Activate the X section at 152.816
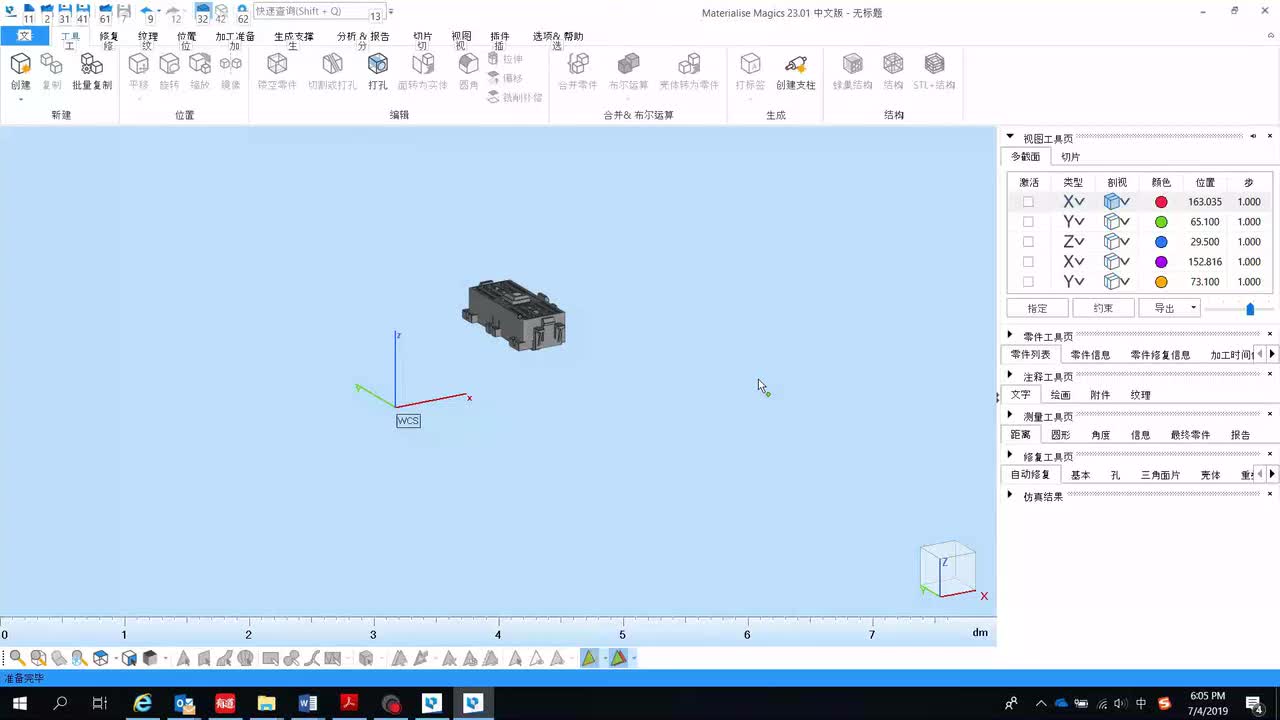Viewport: 1280px width, 720px height. (x=1028, y=262)
